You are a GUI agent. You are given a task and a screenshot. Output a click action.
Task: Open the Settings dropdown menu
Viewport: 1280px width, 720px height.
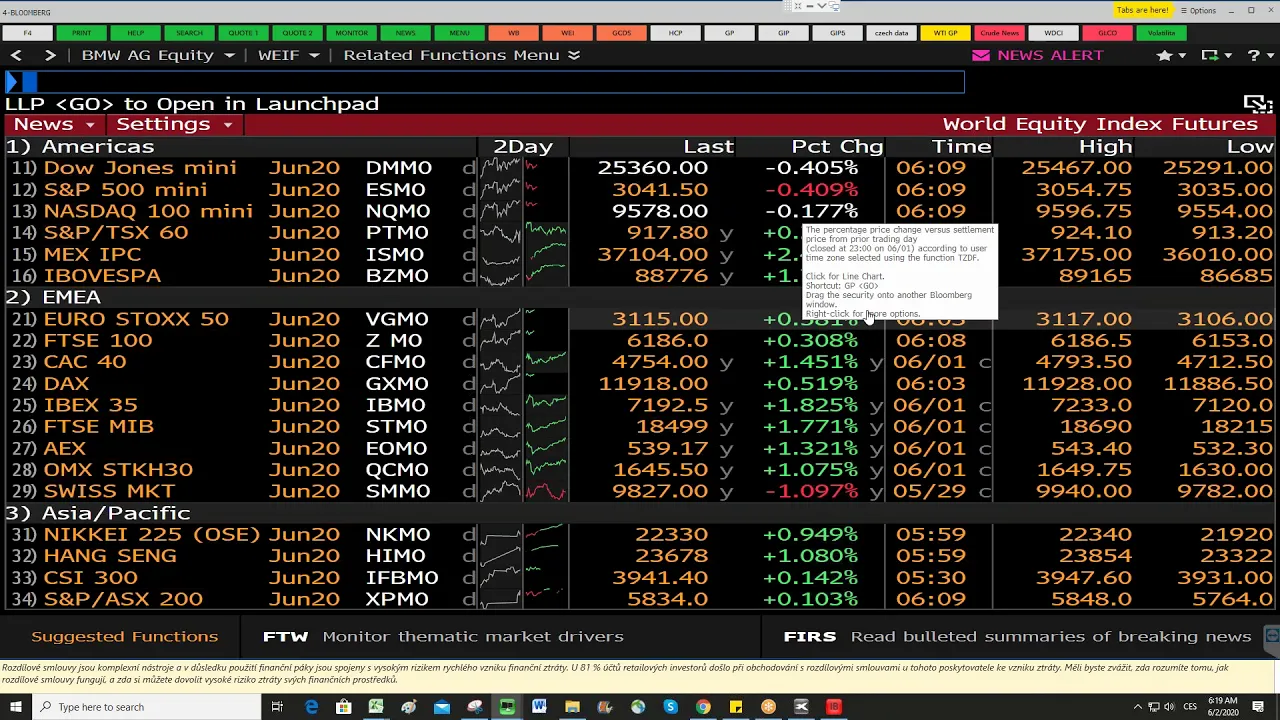(x=174, y=125)
